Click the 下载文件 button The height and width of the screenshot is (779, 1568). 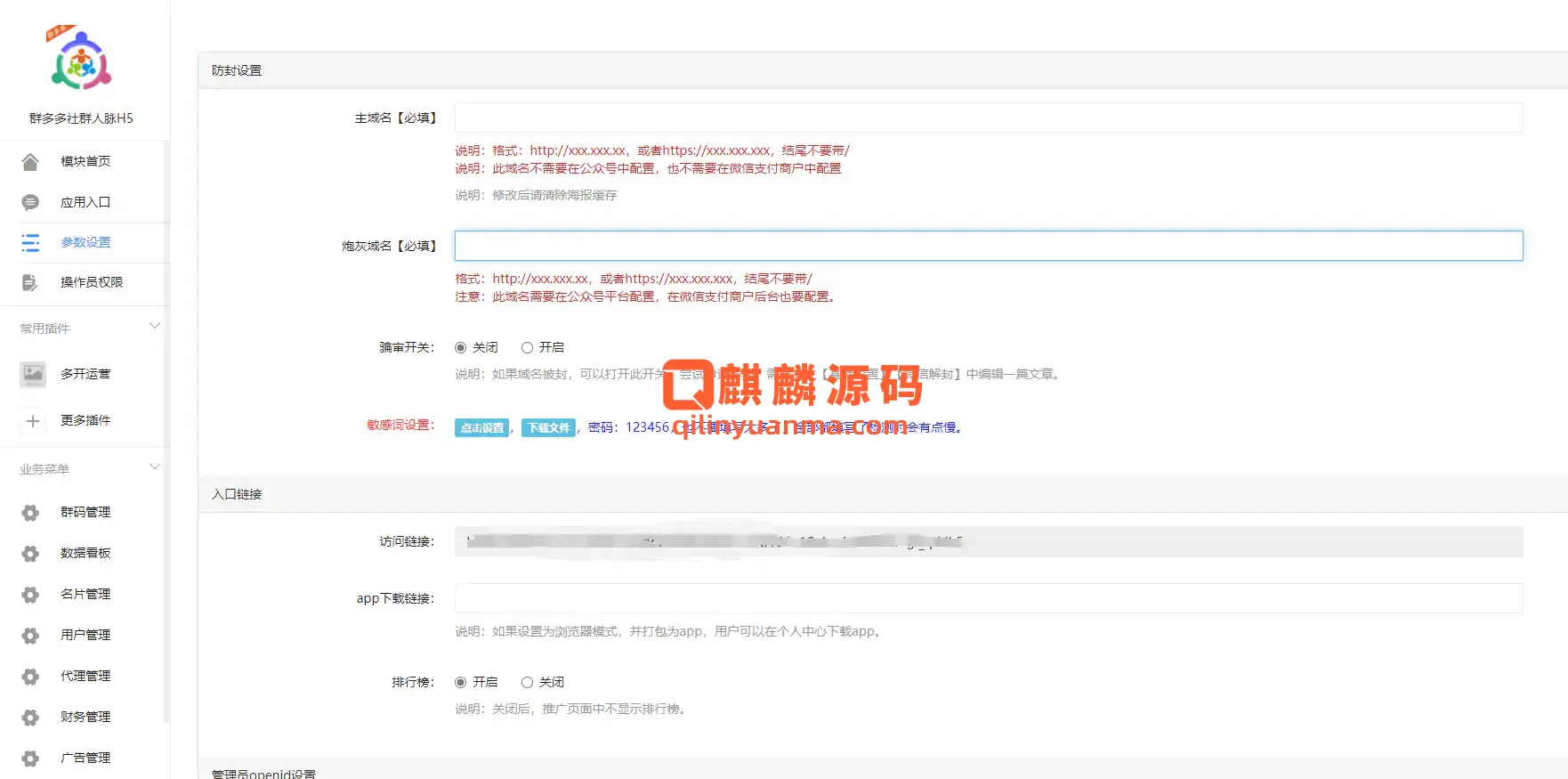548,427
